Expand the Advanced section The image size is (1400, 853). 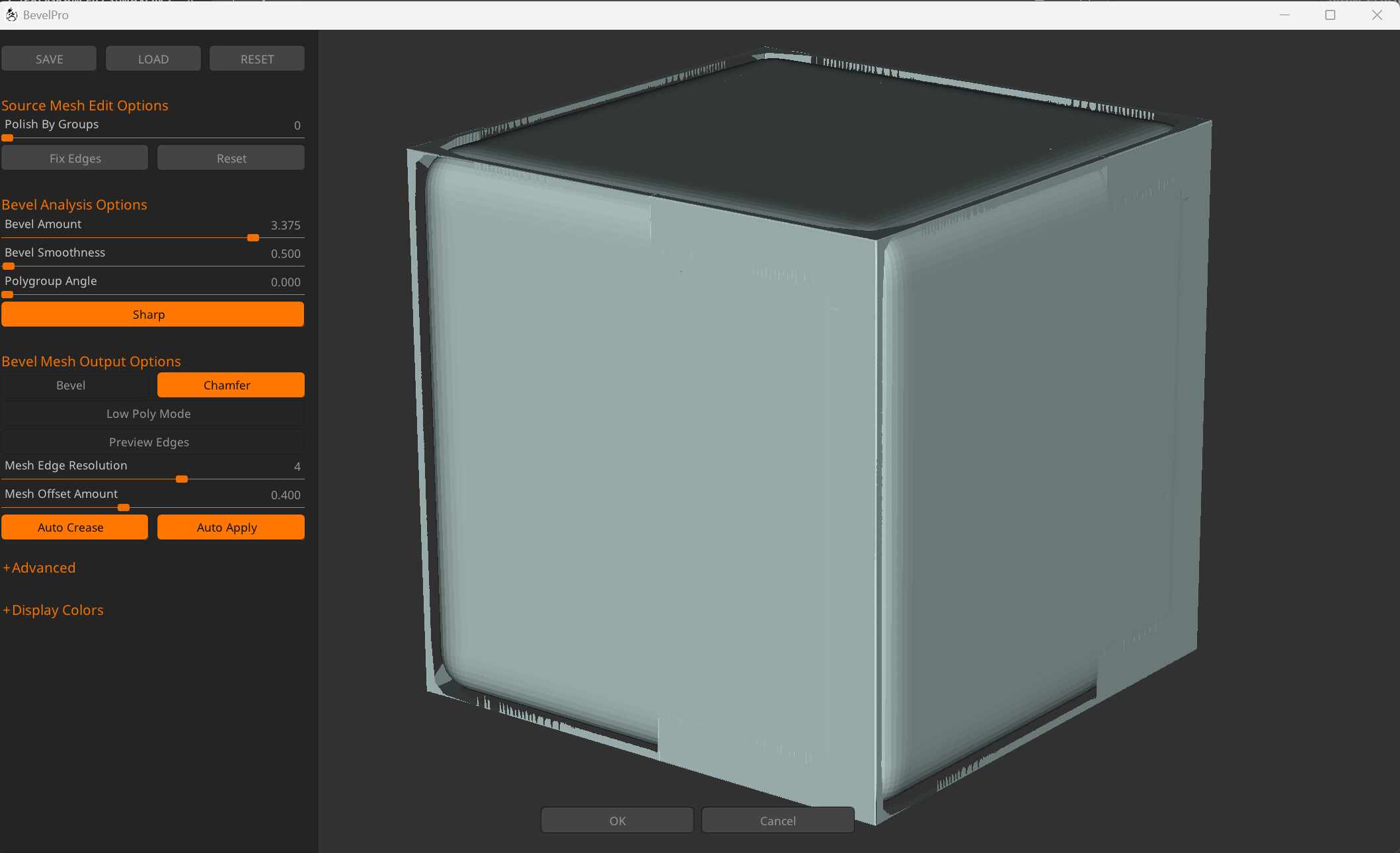(40, 567)
